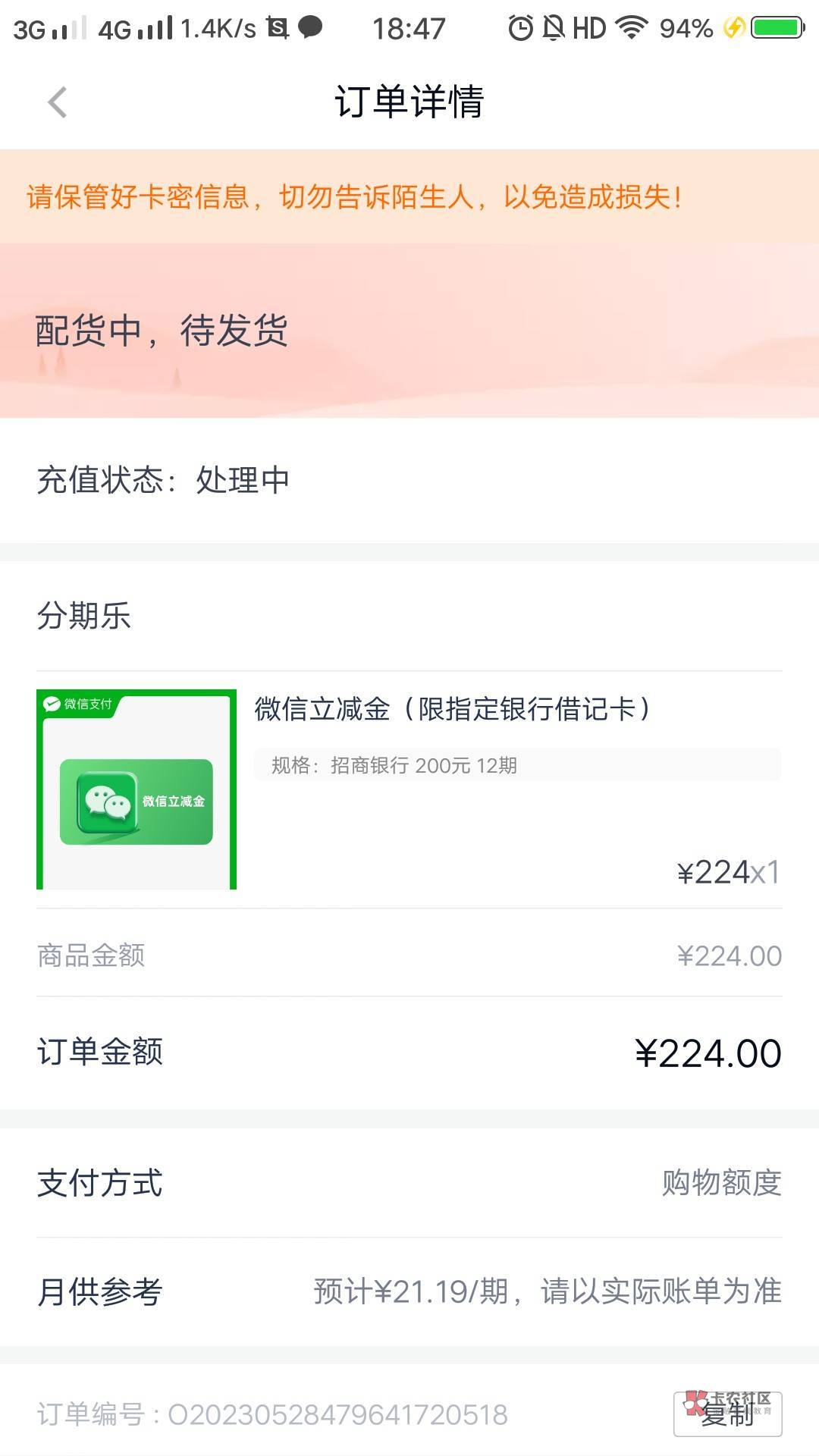Tap the 订单详情 page title
Viewport: 819px width, 1456px height.
(409, 102)
